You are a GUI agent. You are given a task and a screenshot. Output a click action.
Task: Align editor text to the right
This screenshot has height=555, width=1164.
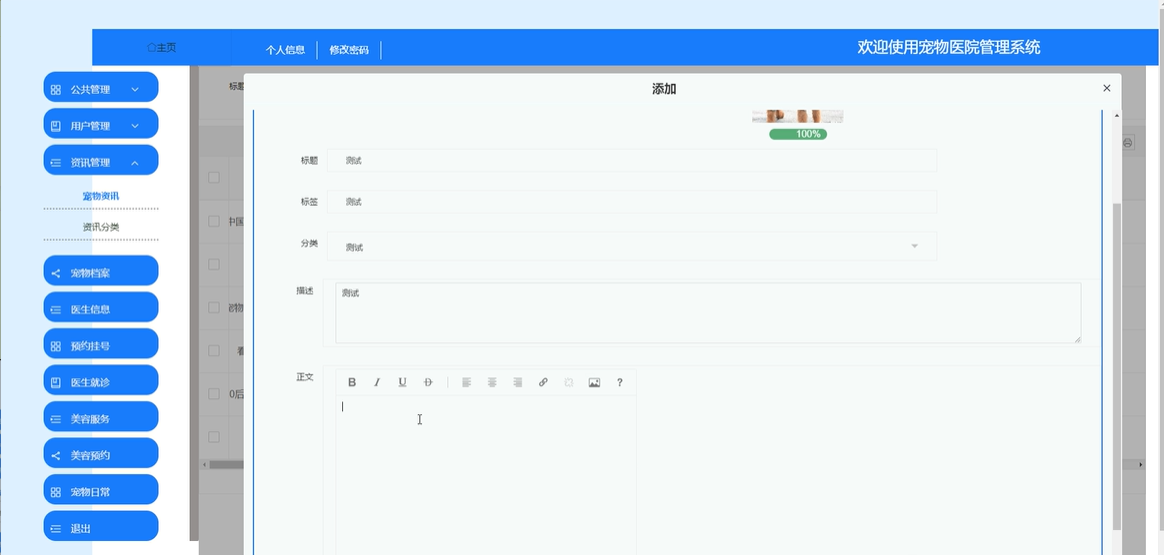[517, 382]
